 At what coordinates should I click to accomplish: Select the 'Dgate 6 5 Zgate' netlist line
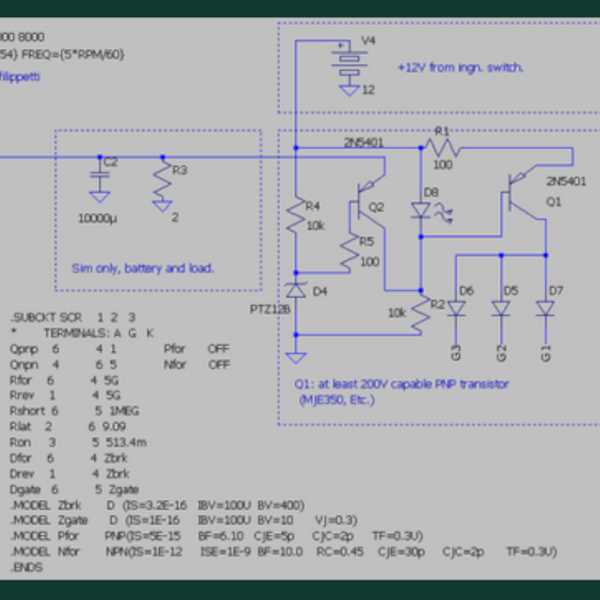tap(74, 489)
